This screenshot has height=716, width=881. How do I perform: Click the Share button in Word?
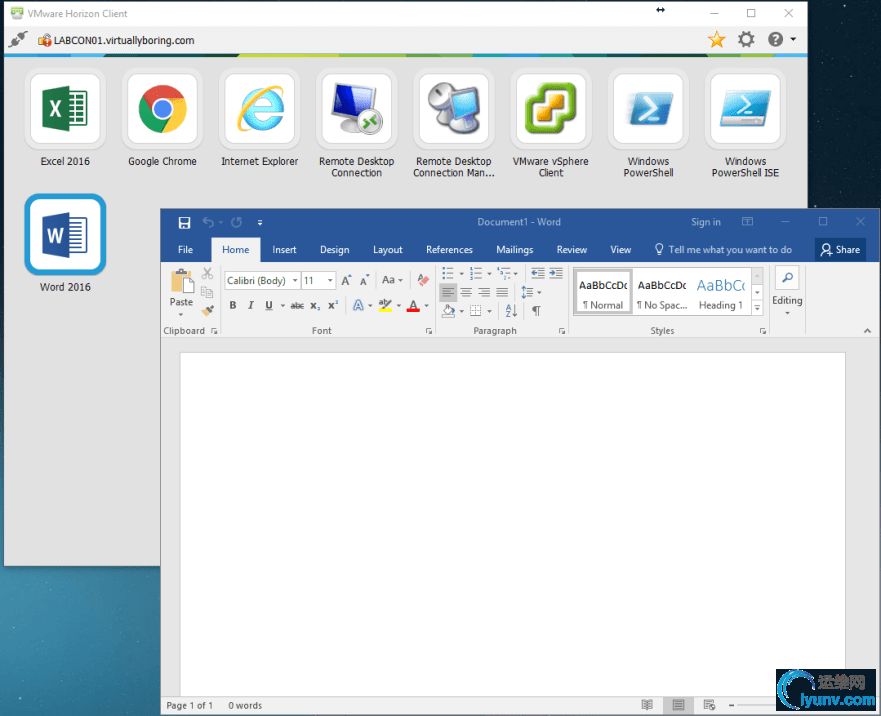pos(841,250)
